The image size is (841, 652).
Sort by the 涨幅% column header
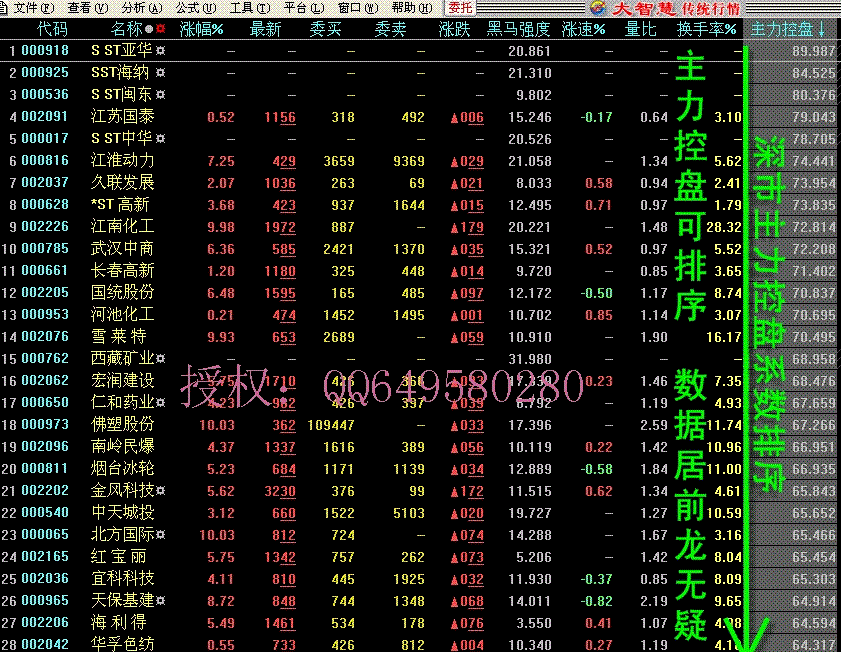point(202,29)
